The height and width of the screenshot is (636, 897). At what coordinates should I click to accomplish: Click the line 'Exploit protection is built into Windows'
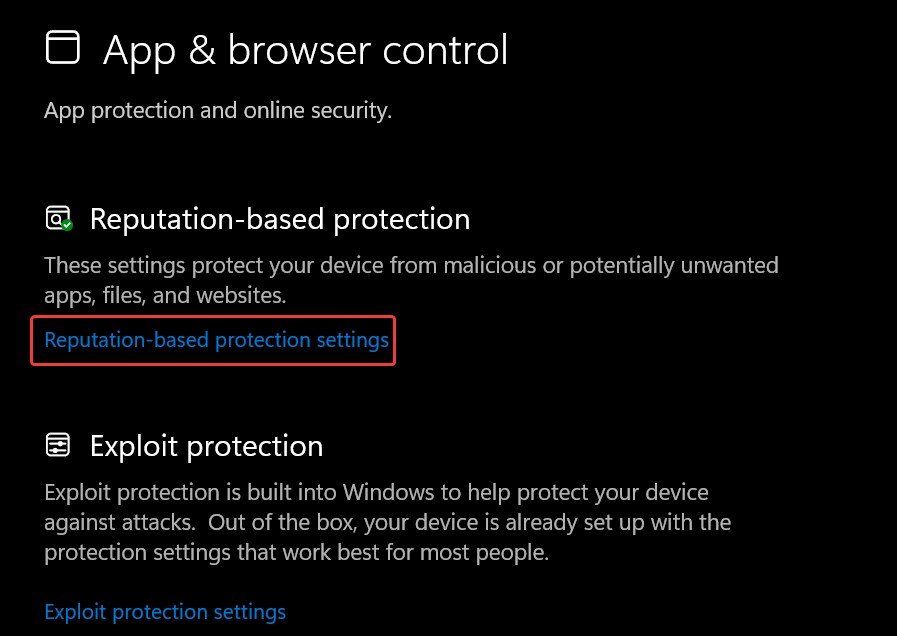click(x=376, y=493)
